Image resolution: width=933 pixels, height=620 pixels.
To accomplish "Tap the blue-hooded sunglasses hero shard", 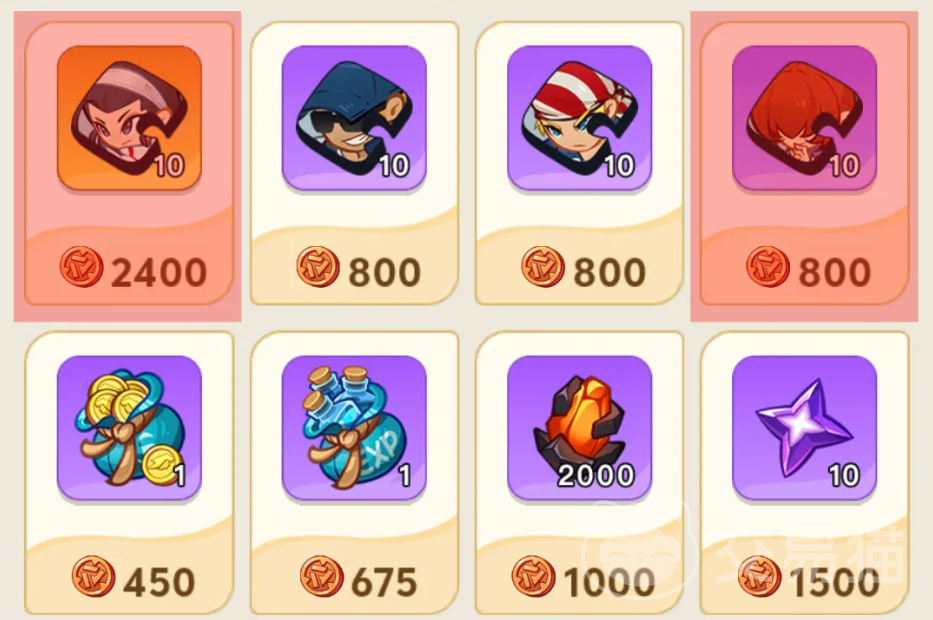I will [x=354, y=118].
